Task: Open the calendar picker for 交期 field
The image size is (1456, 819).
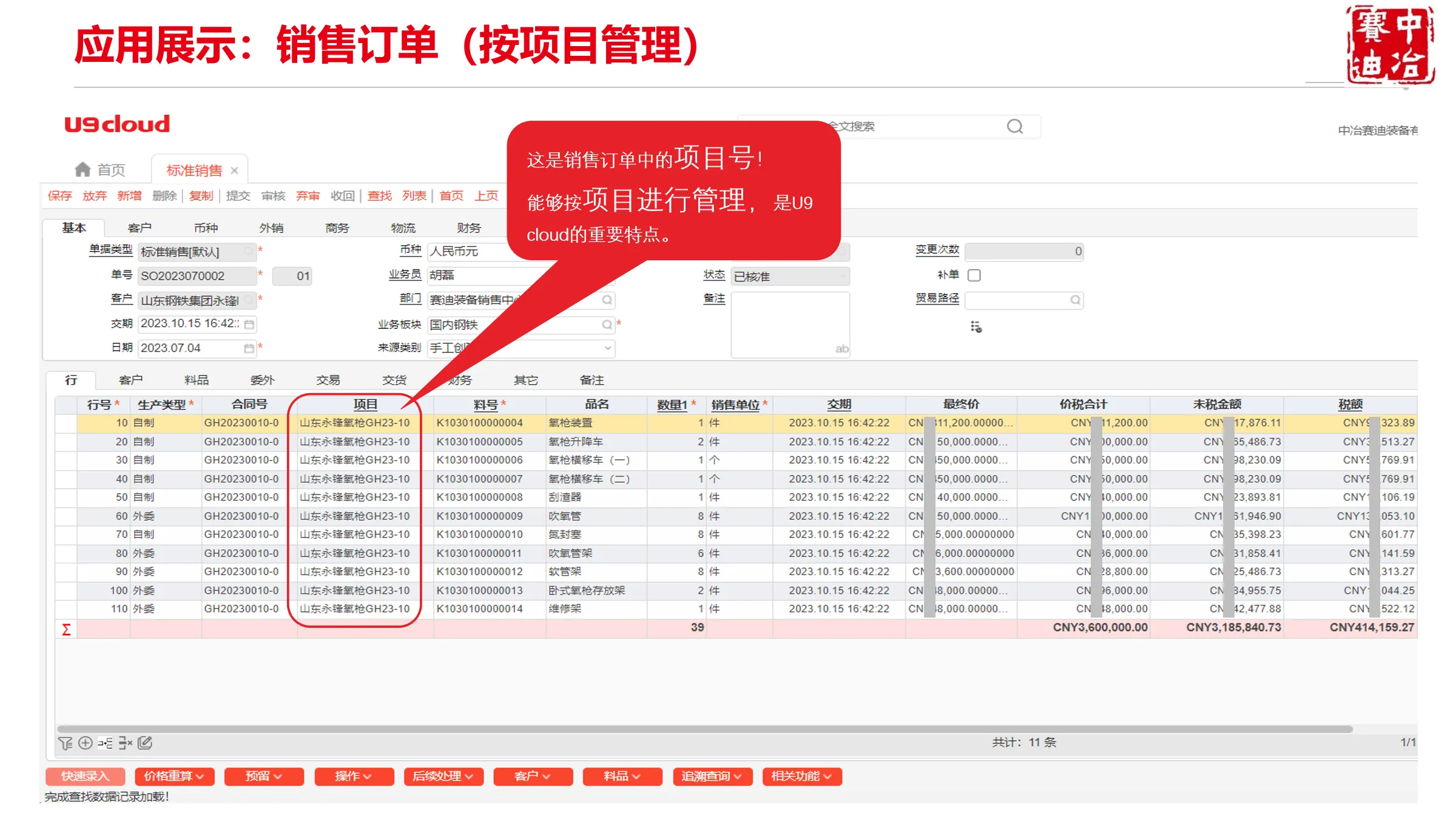Action: [249, 325]
